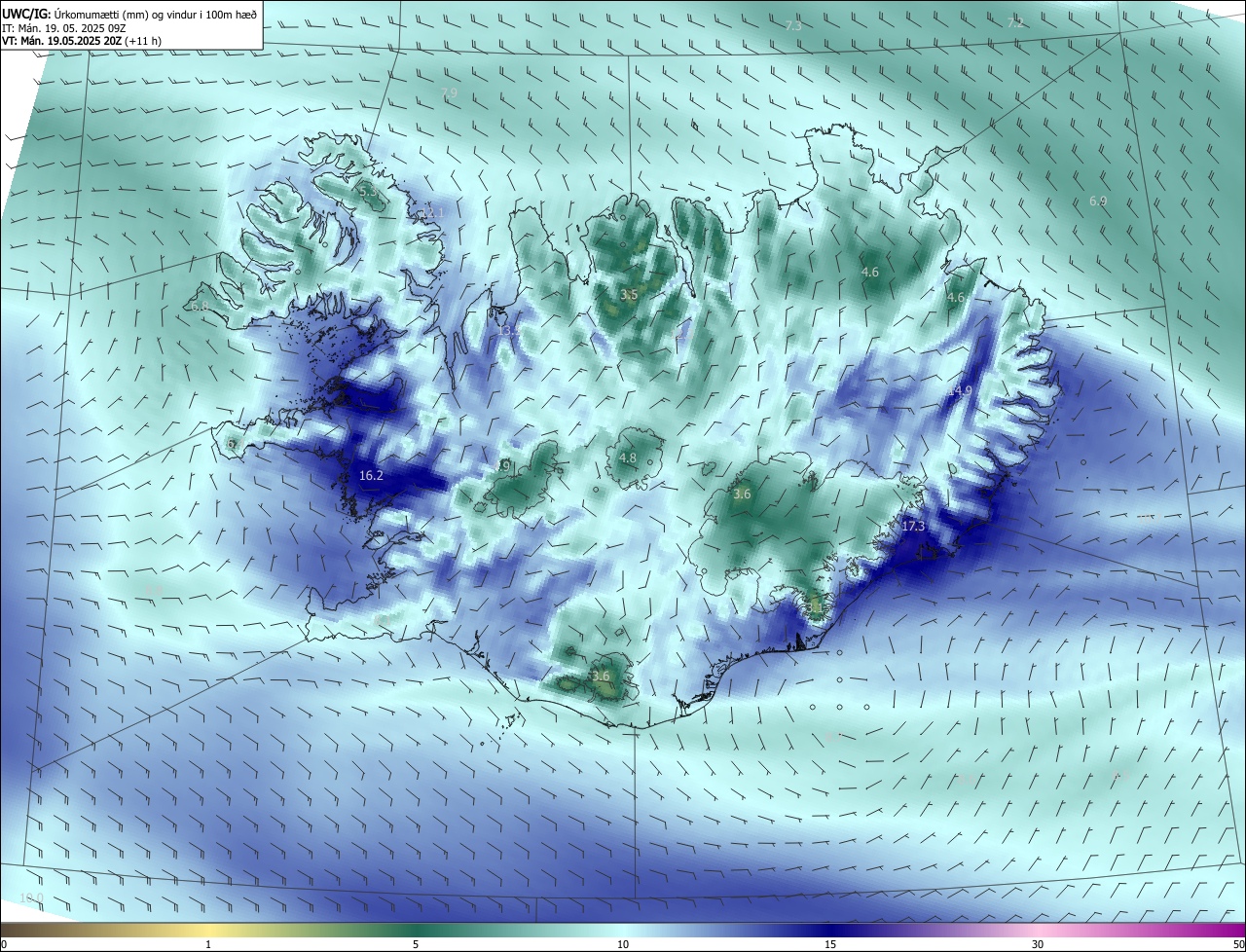1246x952 pixels.
Task: Click the 10 label on the color scale
Action: (x=623, y=944)
